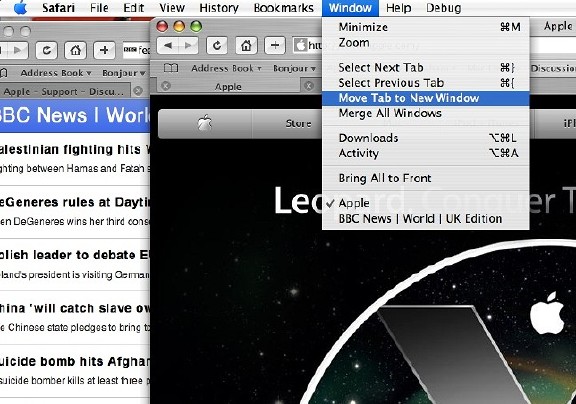The width and height of the screenshot is (576, 404).
Task: Choose Select Previous Tab
Action: (425, 83)
